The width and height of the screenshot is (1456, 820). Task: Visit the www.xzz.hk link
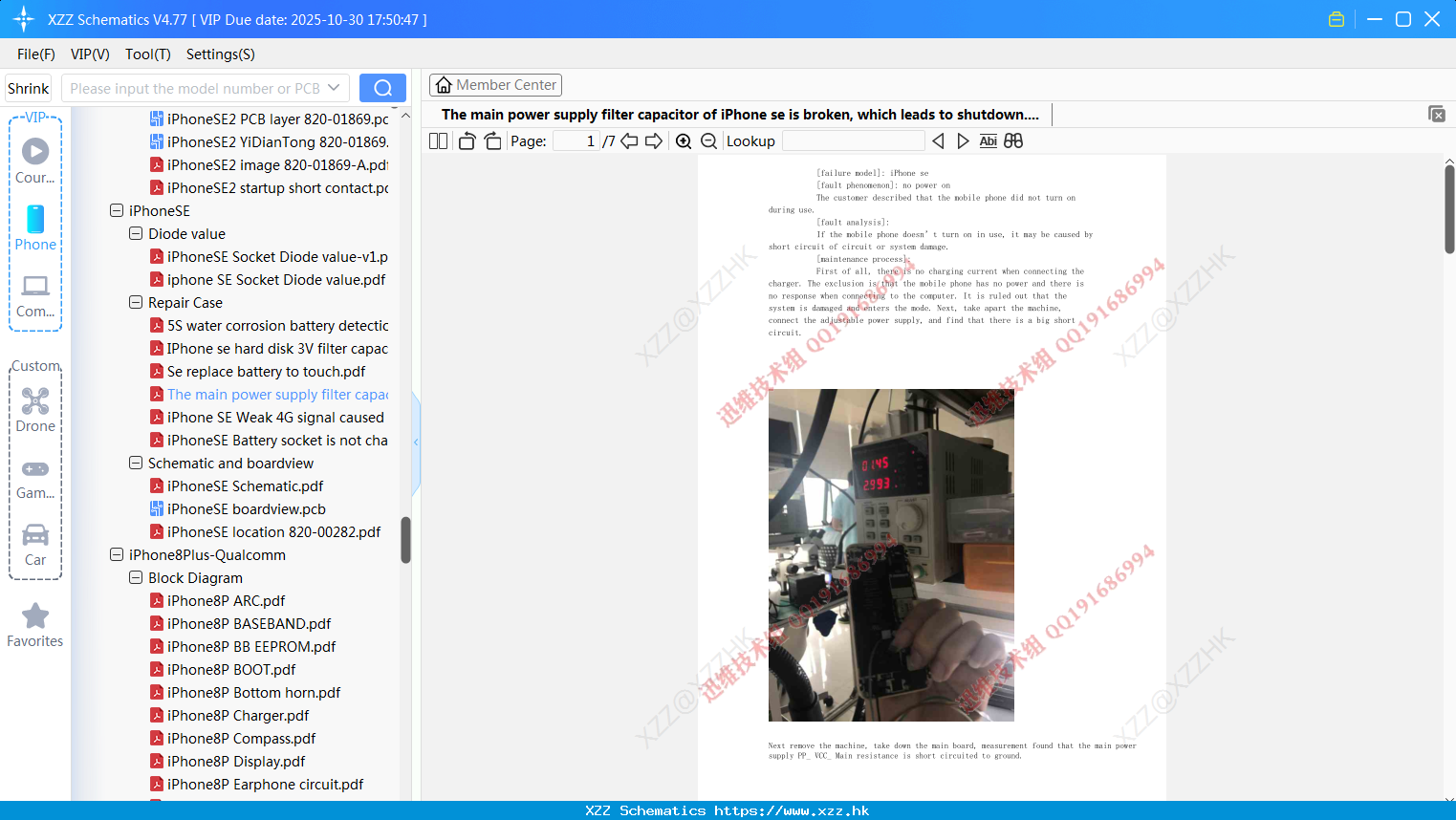pyautogui.click(x=792, y=810)
